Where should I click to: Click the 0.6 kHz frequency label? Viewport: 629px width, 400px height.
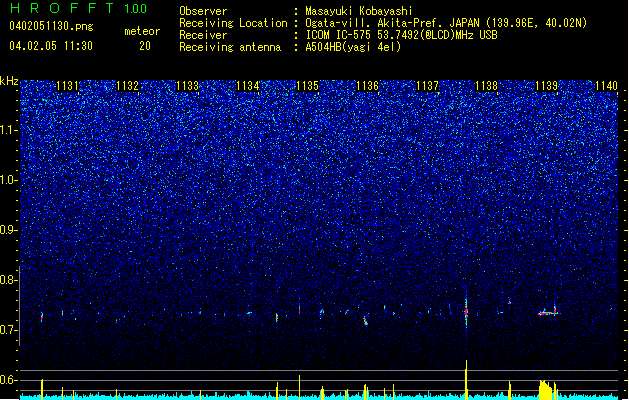9,380
